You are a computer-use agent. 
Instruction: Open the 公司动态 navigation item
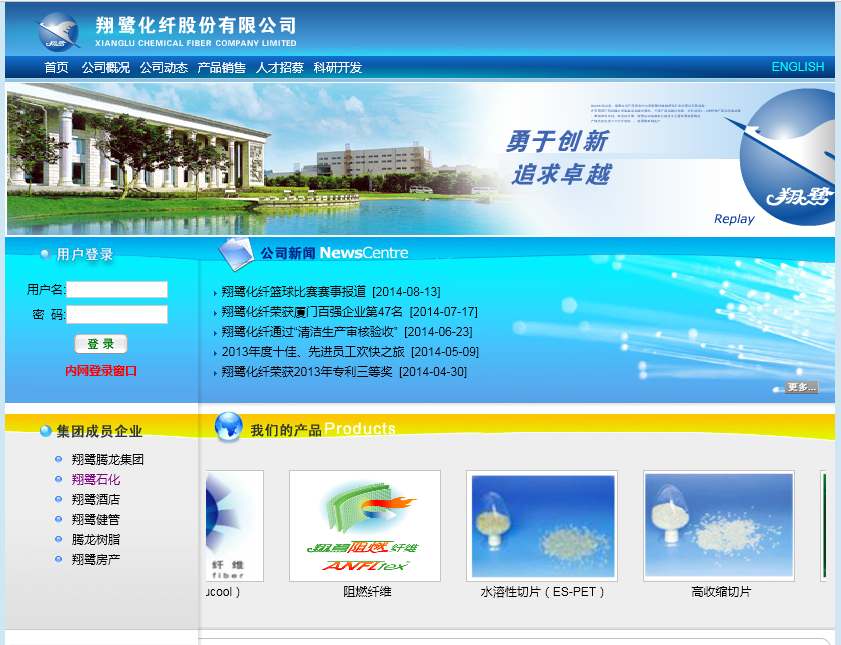[x=164, y=68]
